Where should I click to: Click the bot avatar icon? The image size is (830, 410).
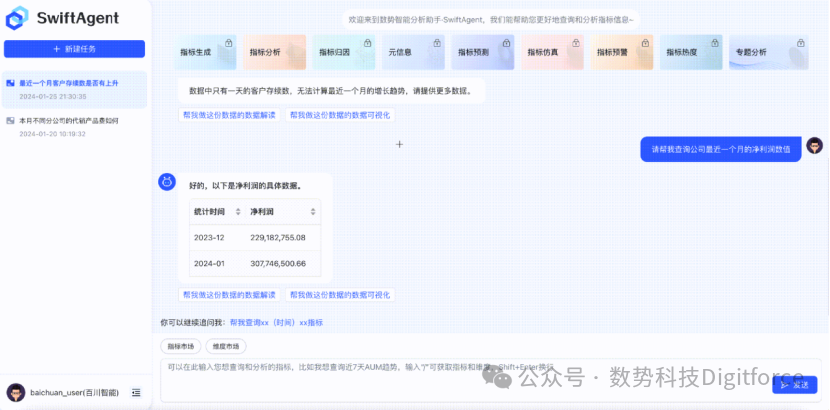(x=167, y=182)
